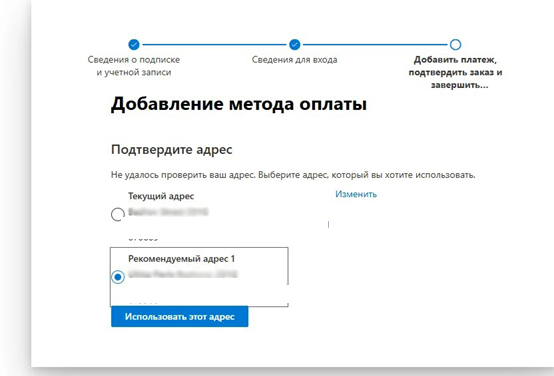
Task: Select the current address radio button
Action: (118, 214)
